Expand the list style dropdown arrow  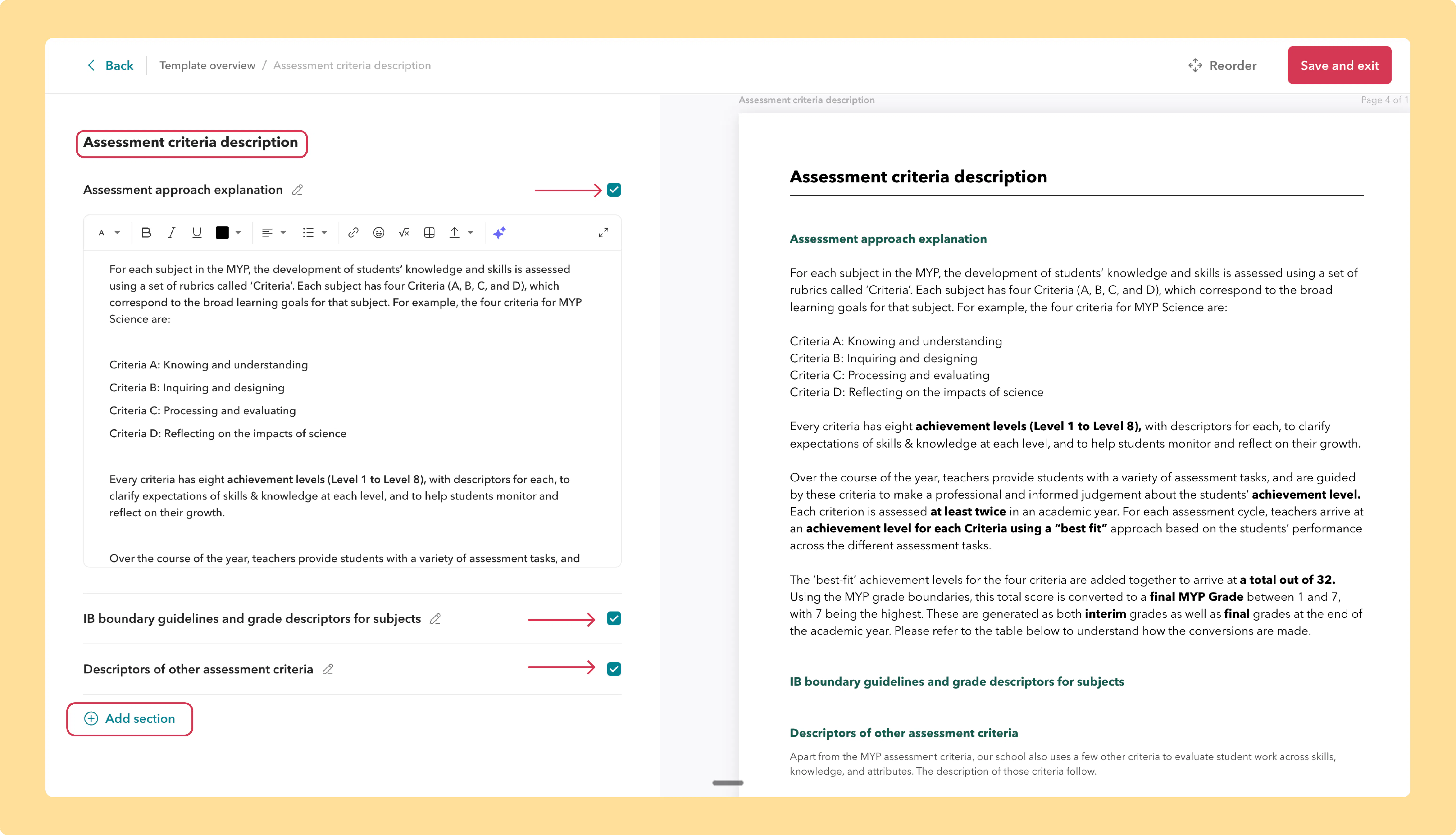point(324,233)
